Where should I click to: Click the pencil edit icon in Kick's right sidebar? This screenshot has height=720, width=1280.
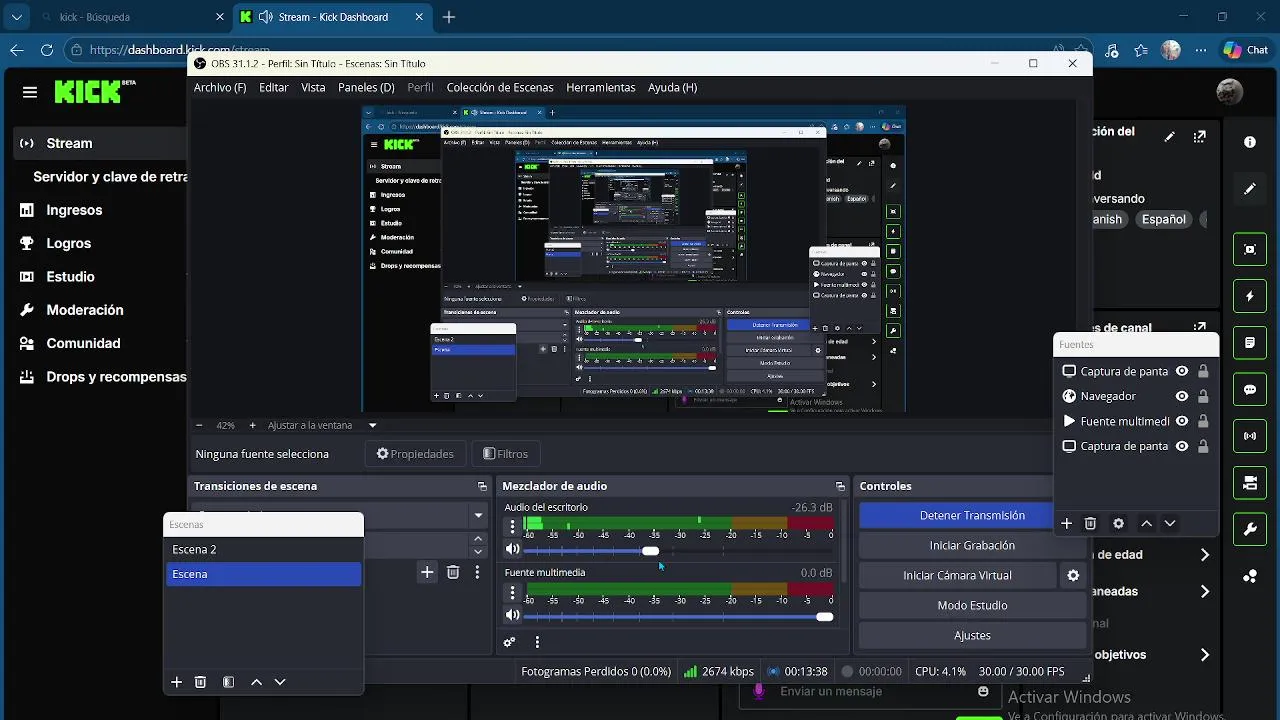point(1250,188)
